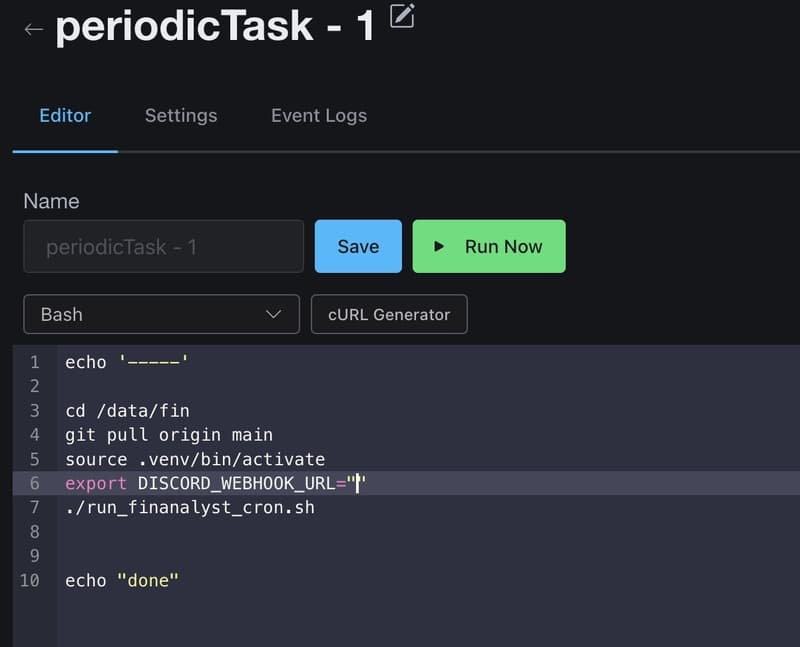Click the back arrow to leave periodicTask - 1

click(x=33, y=29)
